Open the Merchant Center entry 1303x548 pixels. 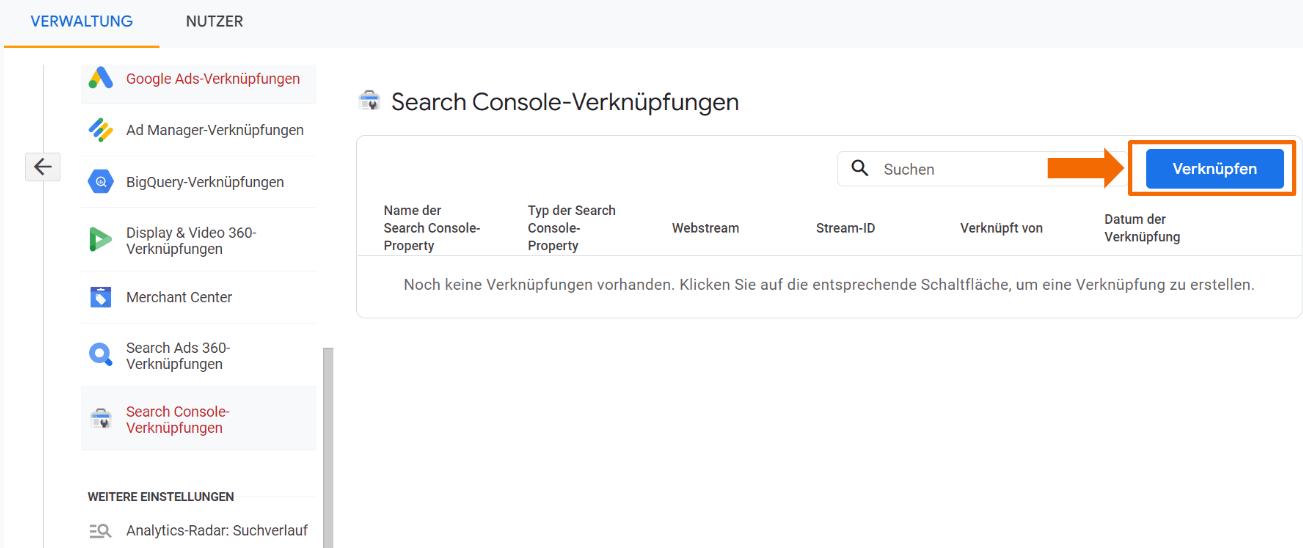179,297
